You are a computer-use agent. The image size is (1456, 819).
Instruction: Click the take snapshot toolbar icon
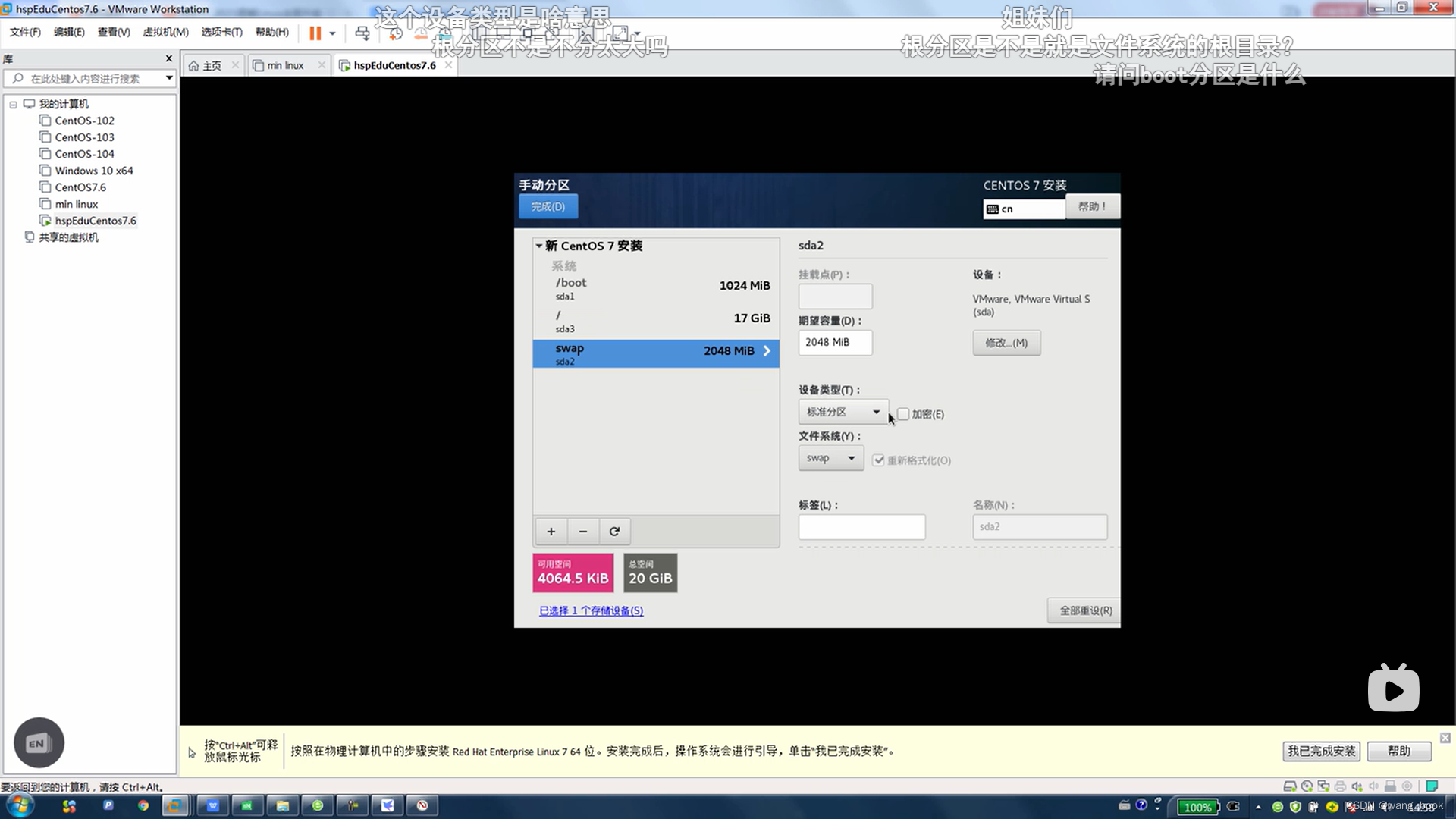click(395, 33)
